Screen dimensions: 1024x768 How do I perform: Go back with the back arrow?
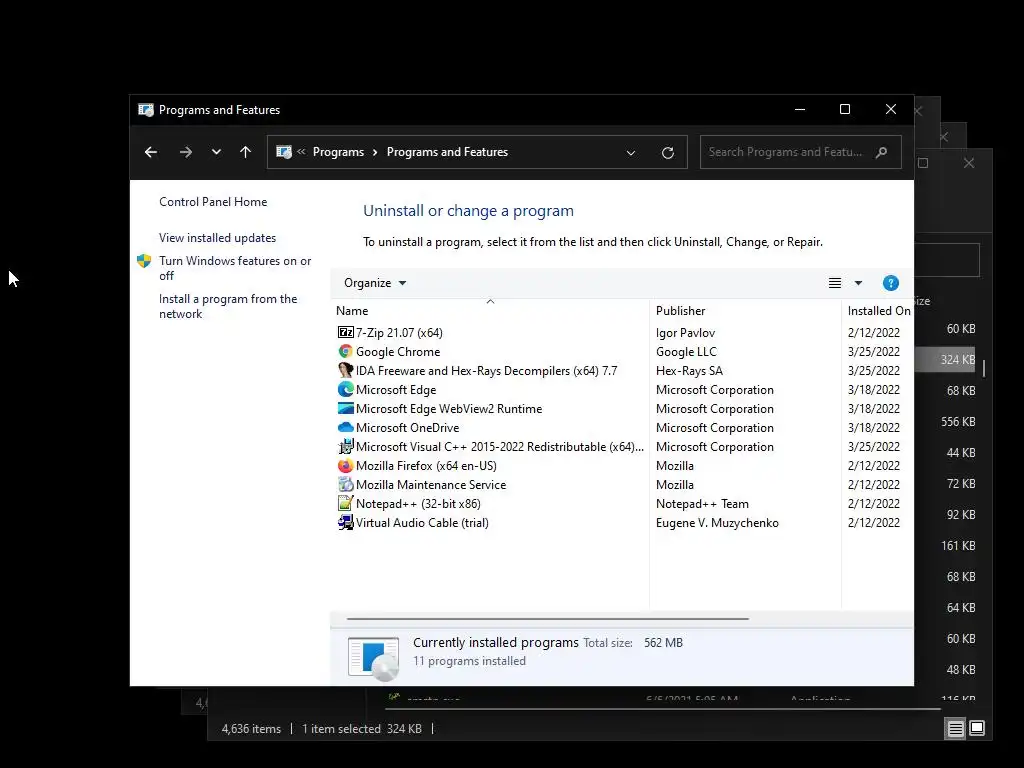(x=151, y=152)
